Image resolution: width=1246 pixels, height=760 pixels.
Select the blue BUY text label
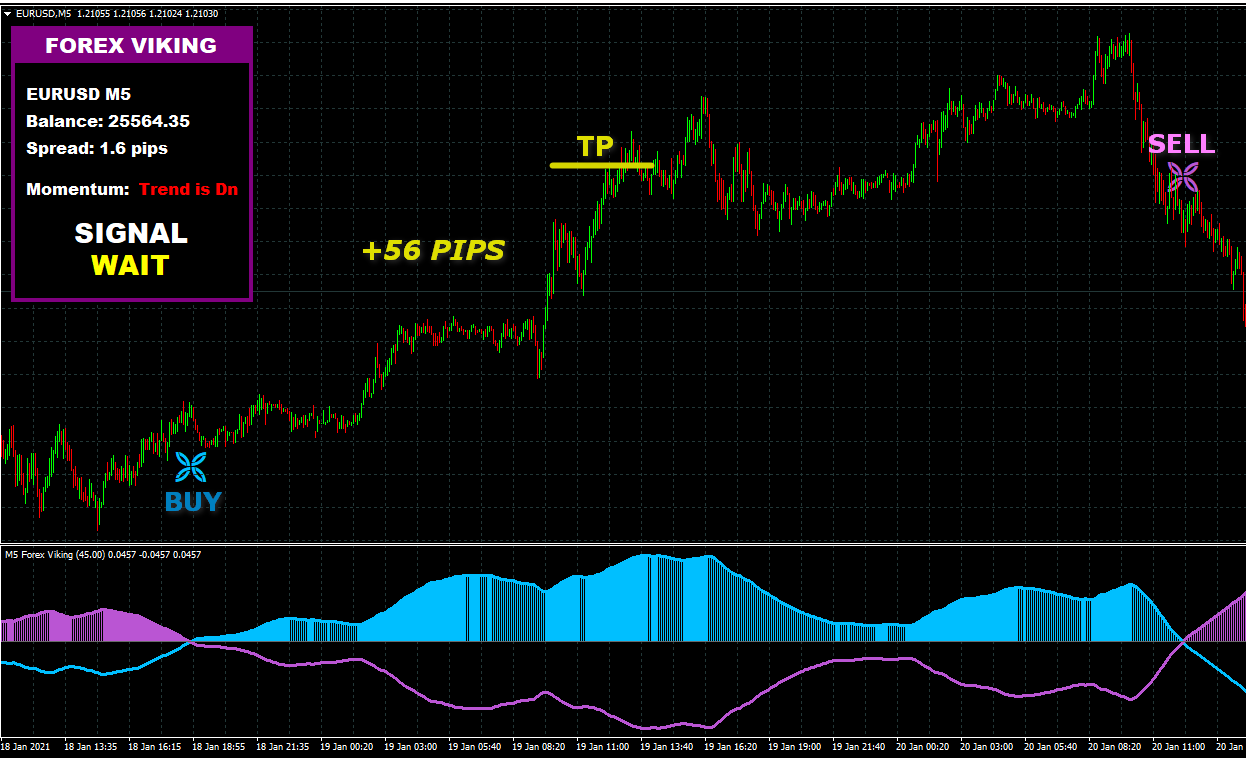coord(193,502)
